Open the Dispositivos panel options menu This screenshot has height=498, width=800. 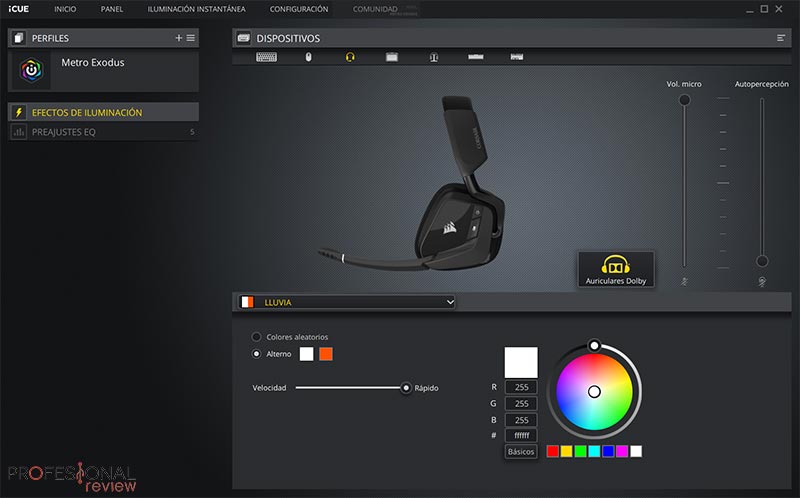click(x=781, y=38)
